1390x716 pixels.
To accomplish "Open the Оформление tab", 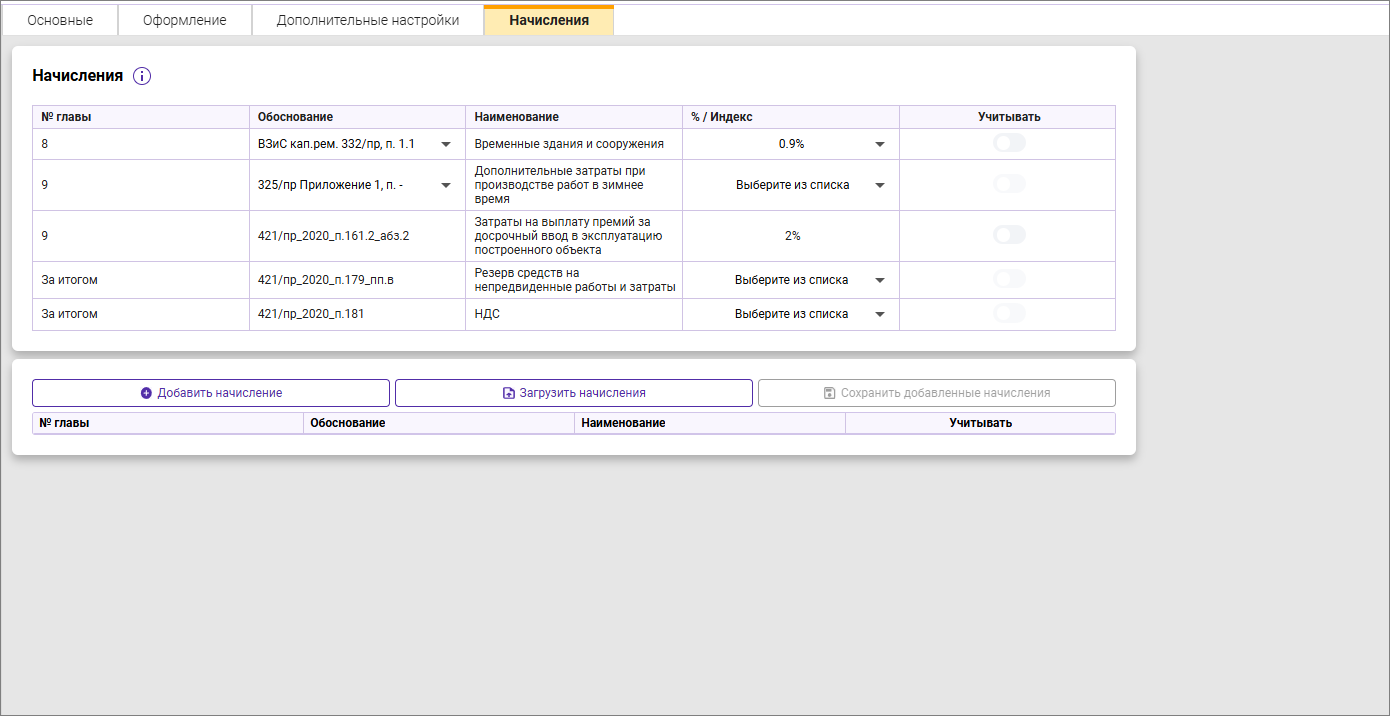I will click(184, 20).
